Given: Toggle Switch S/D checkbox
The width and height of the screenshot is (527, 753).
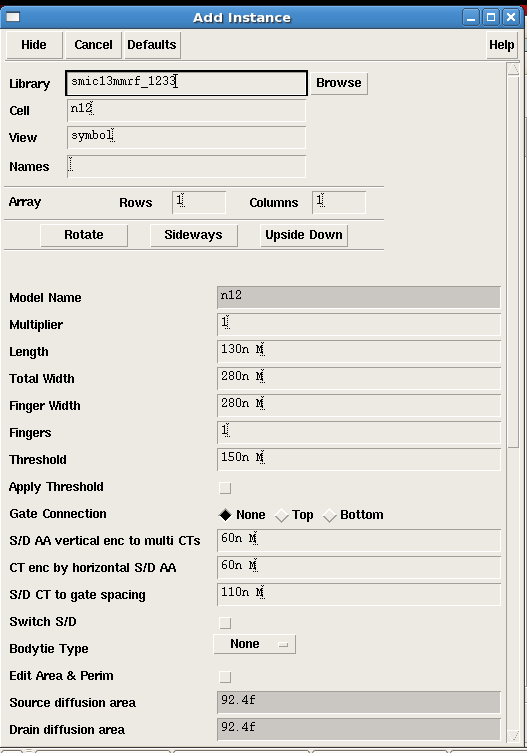Looking at the screenshot, I should click(225, 623).
